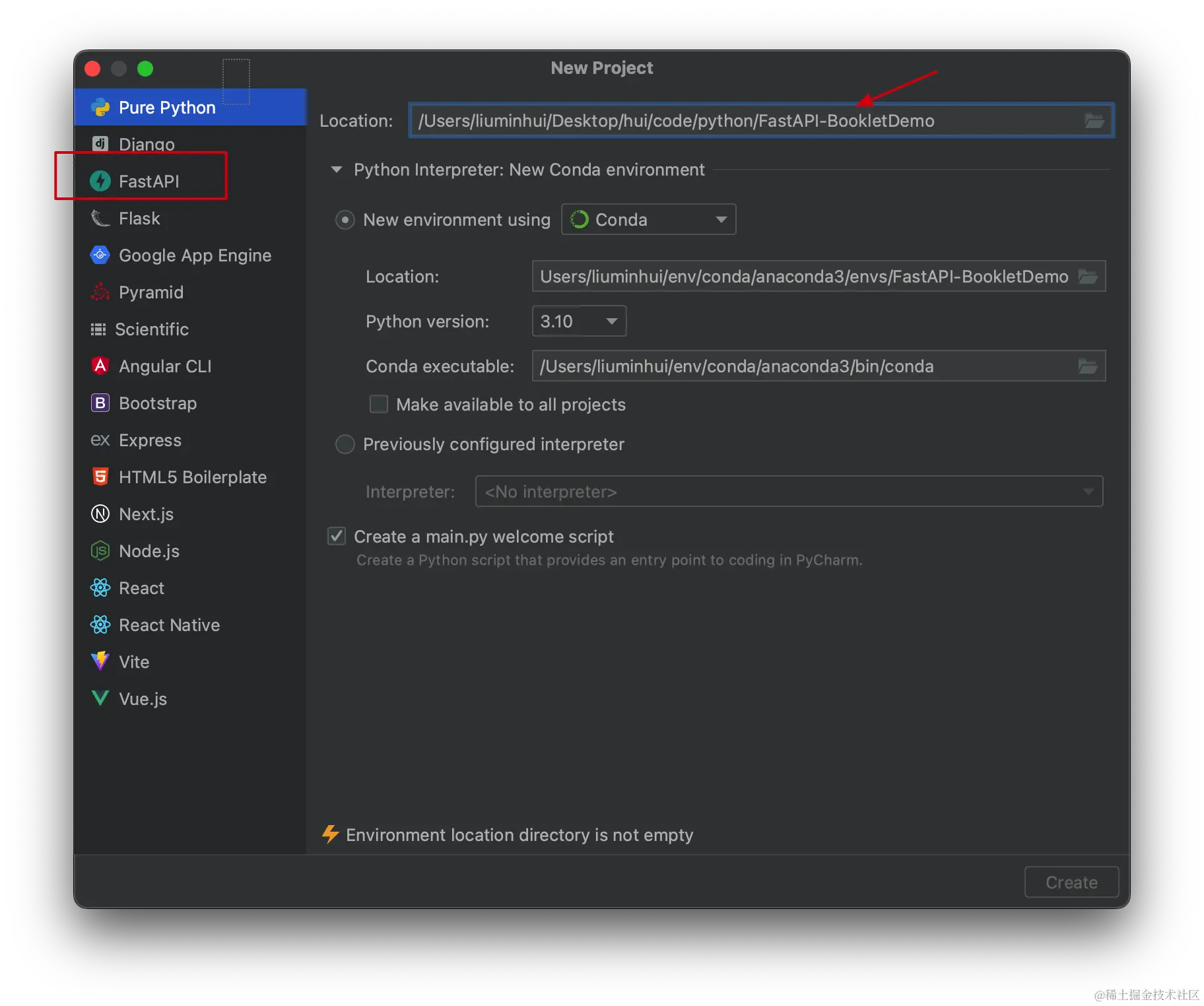The image size is (1204, 1006).
Task: Click the Google App Engine icon
Action: coord(100,255)
